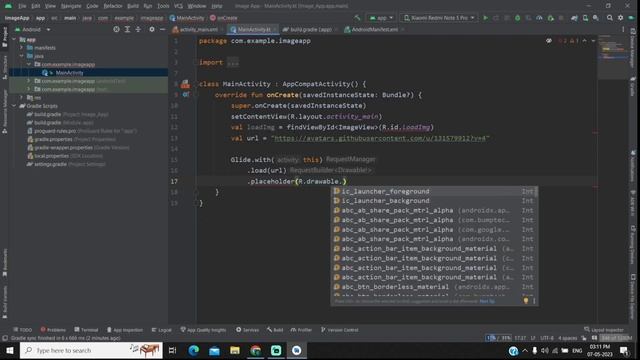Sync project with Gradle files elephant icon
Viewport: 640px width, 360px height.
click(x=574, y=18)
